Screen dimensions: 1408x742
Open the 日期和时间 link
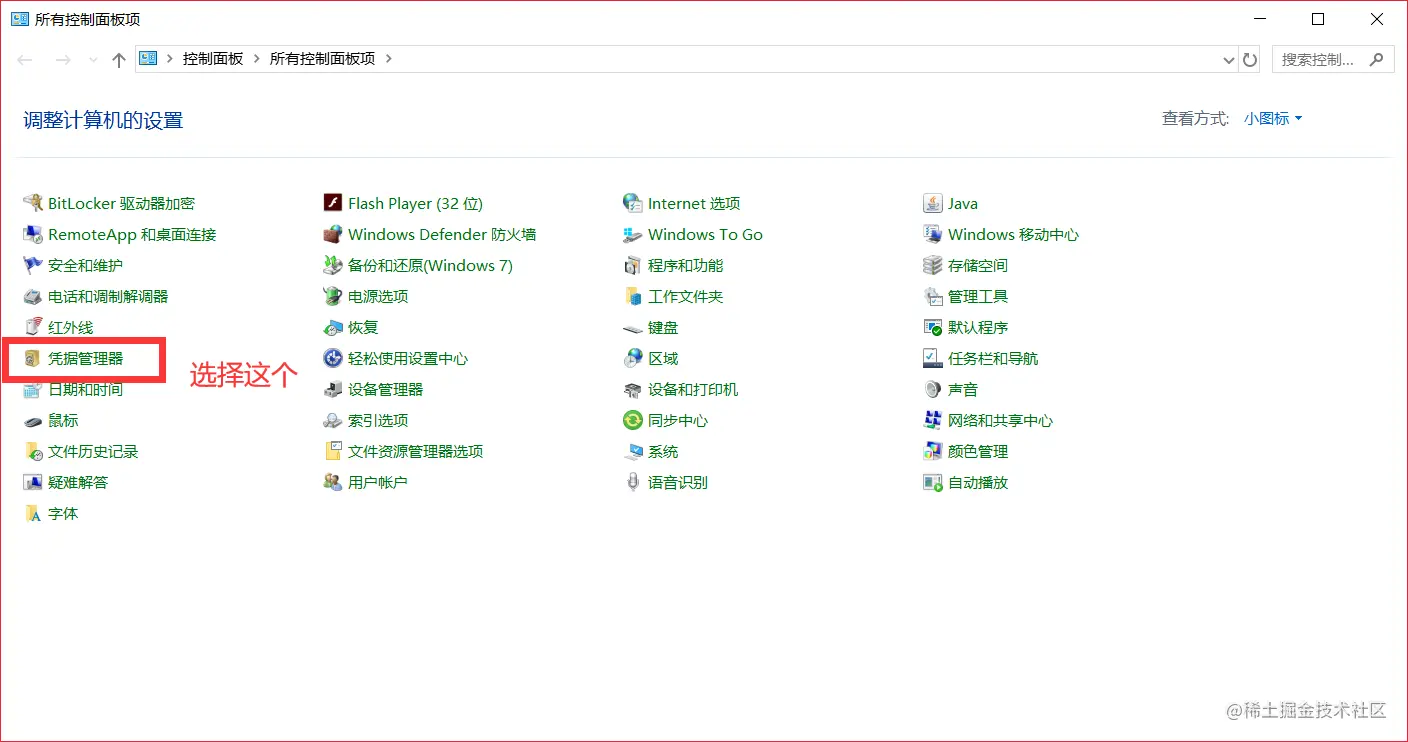coord(85,389)
